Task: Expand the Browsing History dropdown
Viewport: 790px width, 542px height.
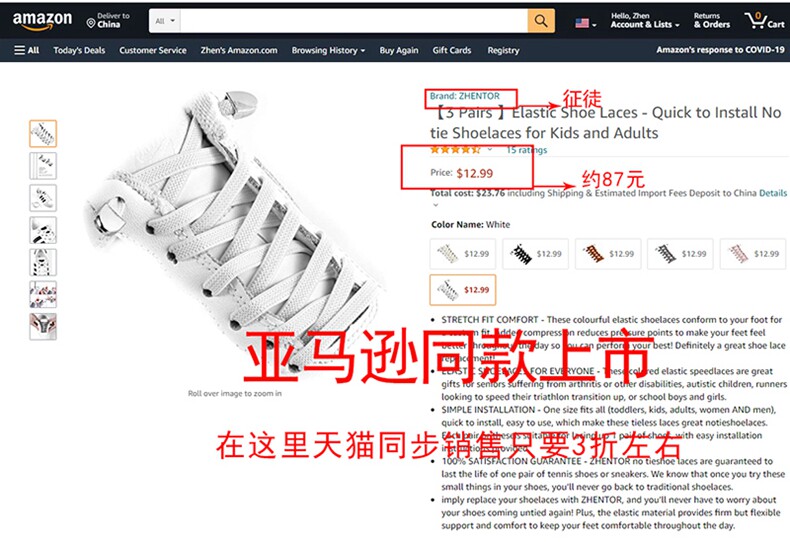Action: [x=328, y=50]
